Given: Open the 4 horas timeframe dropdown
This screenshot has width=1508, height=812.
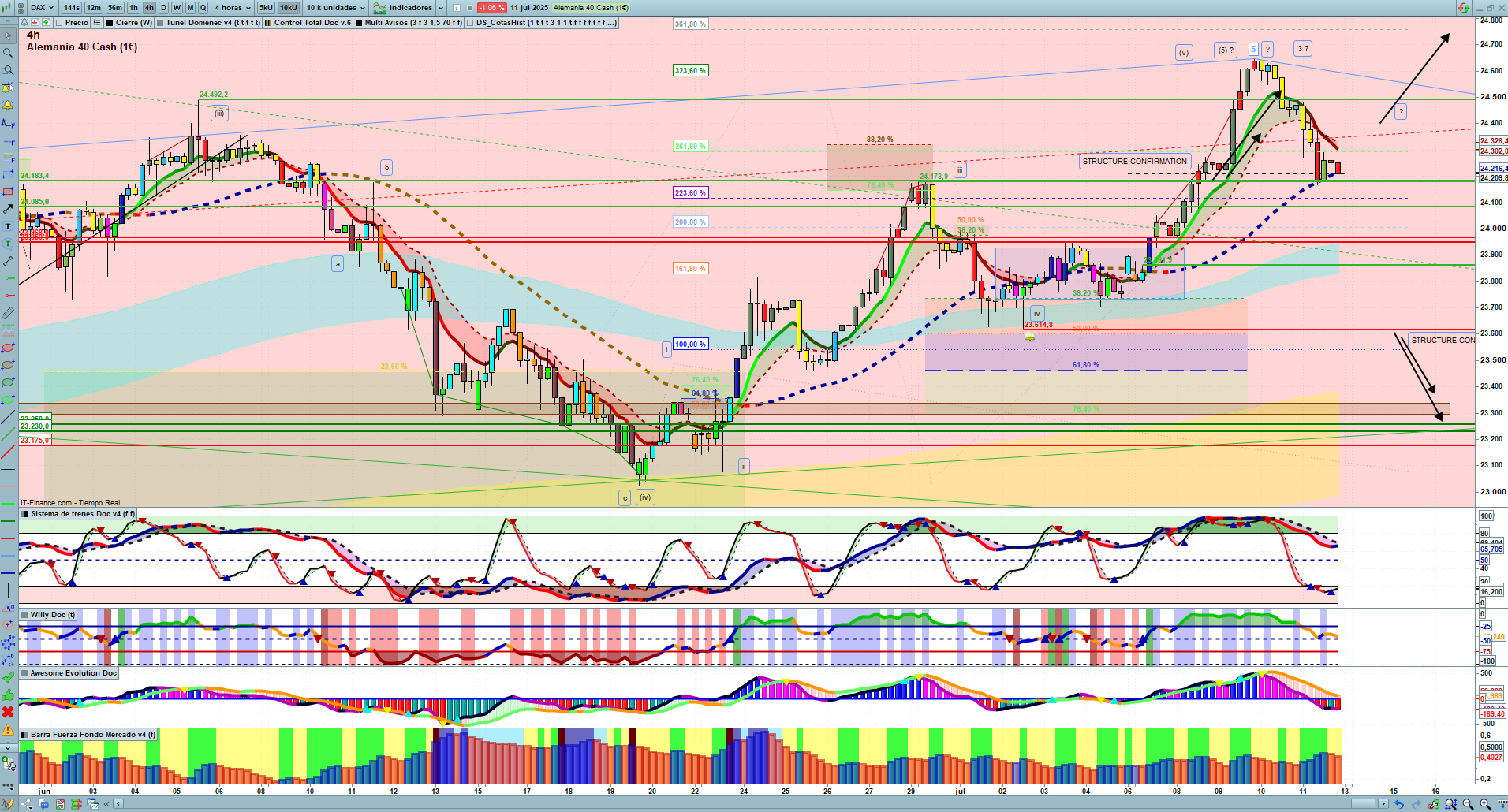Looking at the screenshot, I should (x=233, y=8).
